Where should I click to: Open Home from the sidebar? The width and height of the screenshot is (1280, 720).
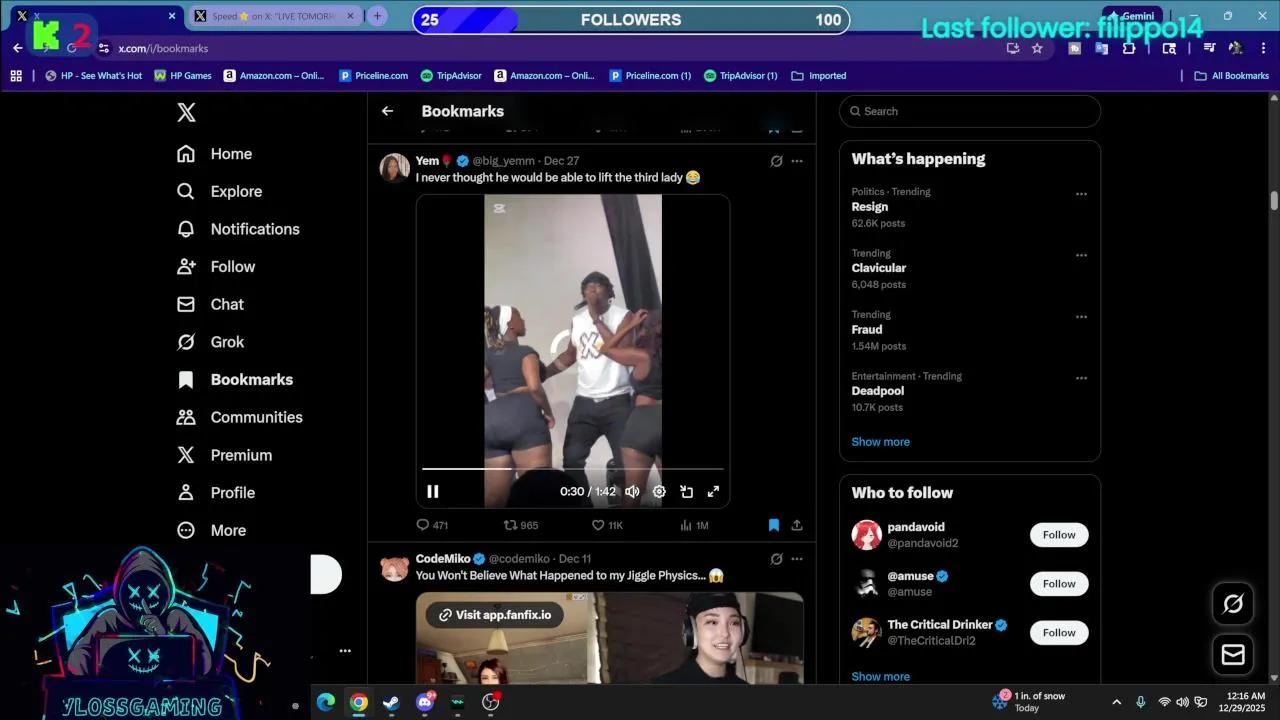tap(214, 154)
